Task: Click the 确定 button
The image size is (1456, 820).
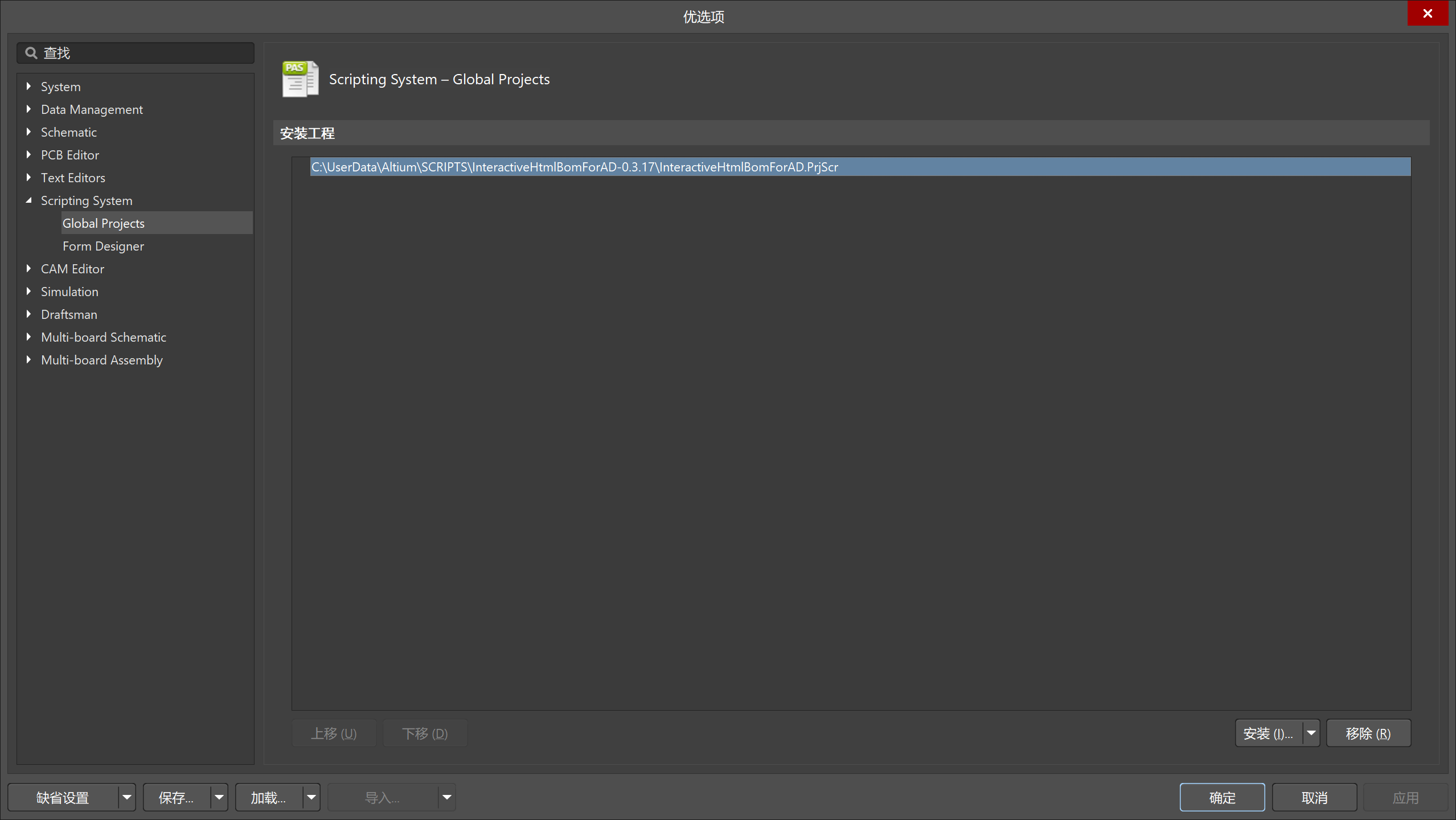Action: click(x=1222, y=797)
